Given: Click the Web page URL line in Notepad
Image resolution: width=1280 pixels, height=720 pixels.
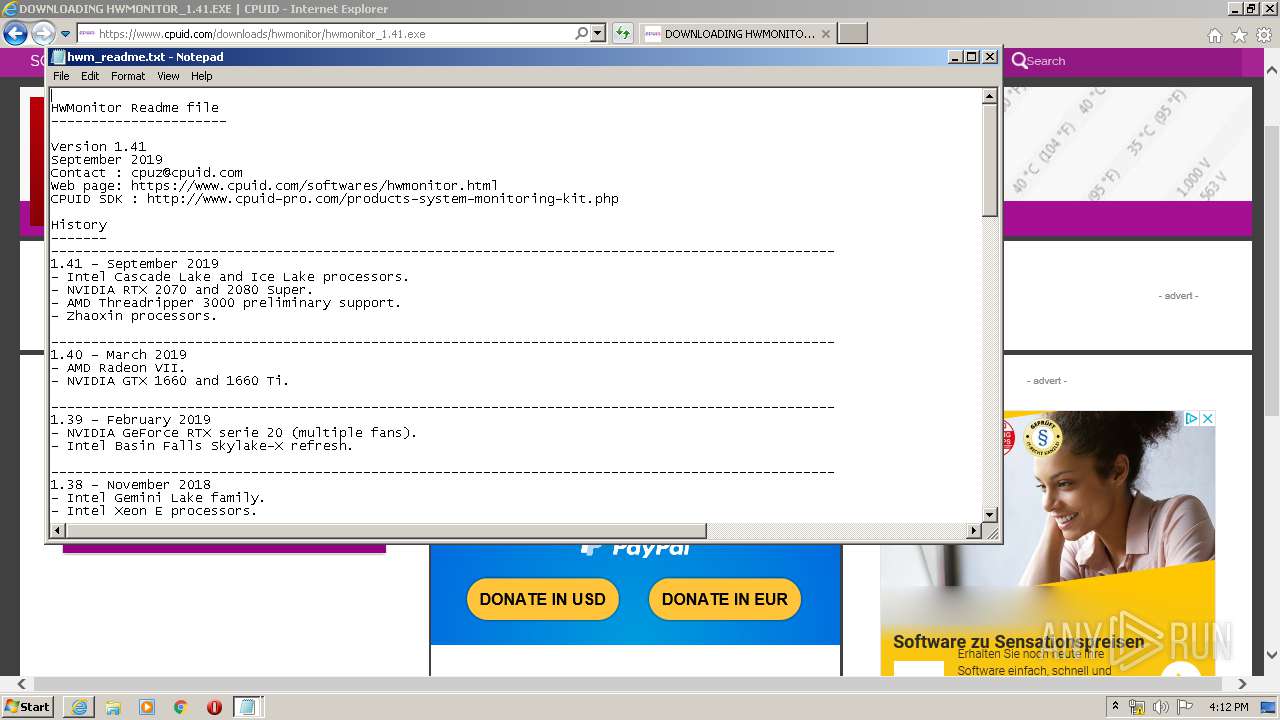Looking at the screenshot, I should tap(275, 186).
